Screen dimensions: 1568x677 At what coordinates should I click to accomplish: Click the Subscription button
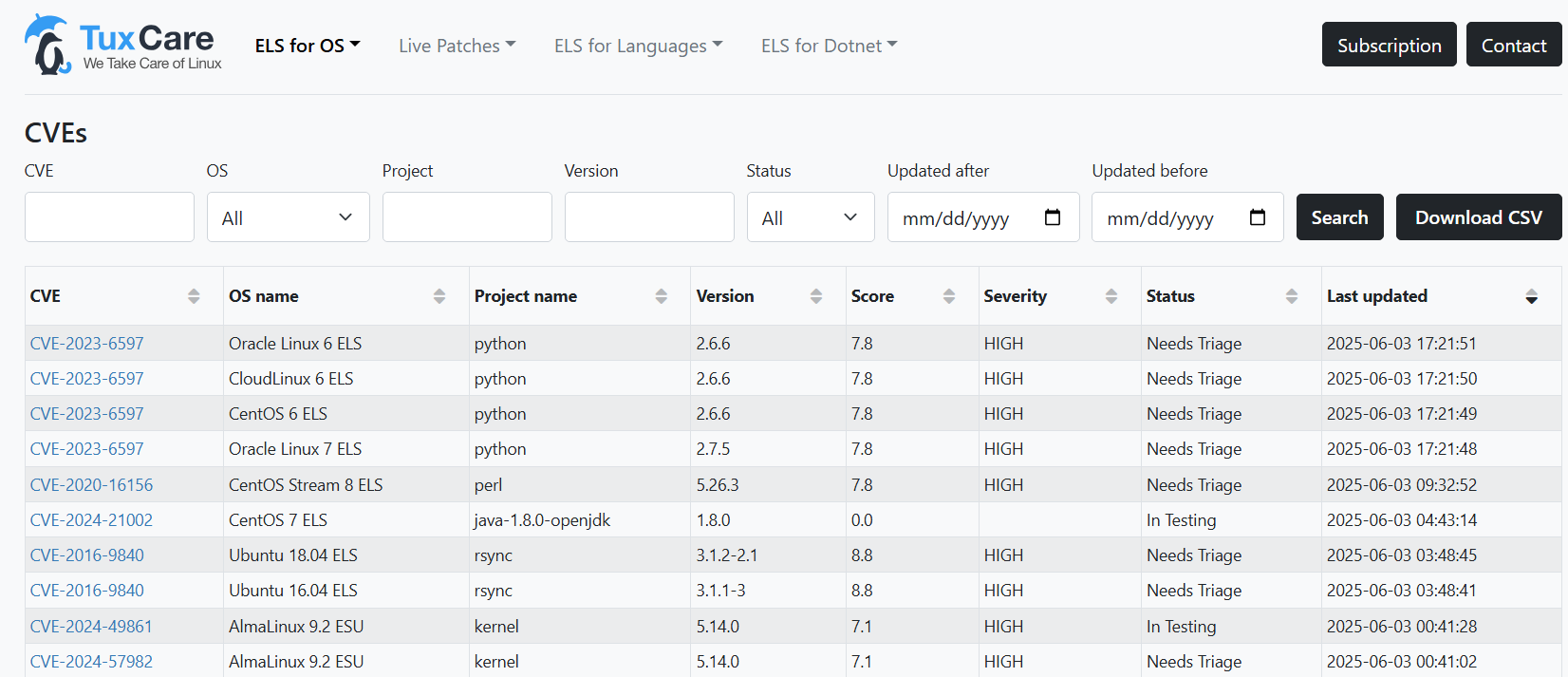[1389, 45]
